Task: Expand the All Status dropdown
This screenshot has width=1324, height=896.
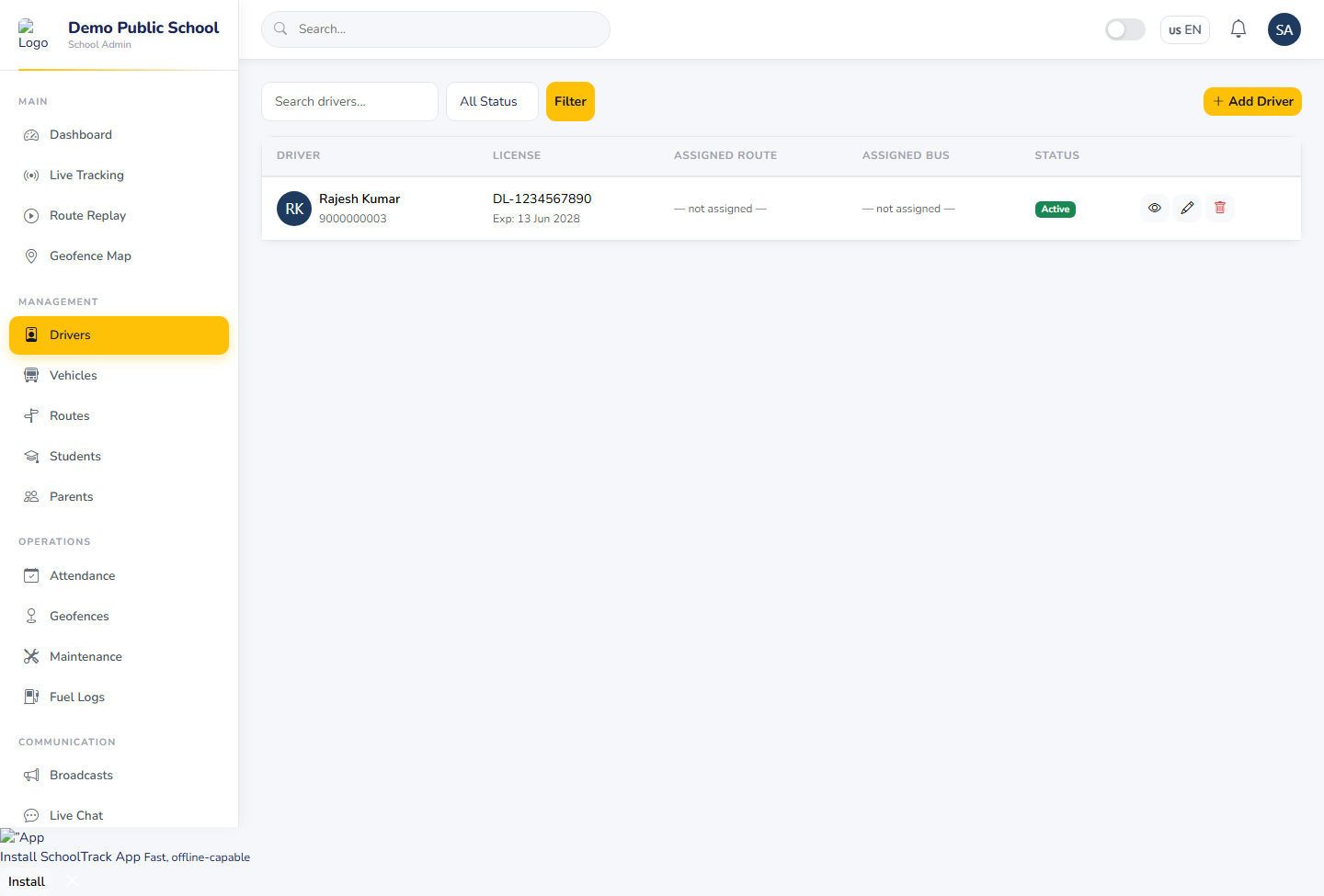Action: pos(492,101)
